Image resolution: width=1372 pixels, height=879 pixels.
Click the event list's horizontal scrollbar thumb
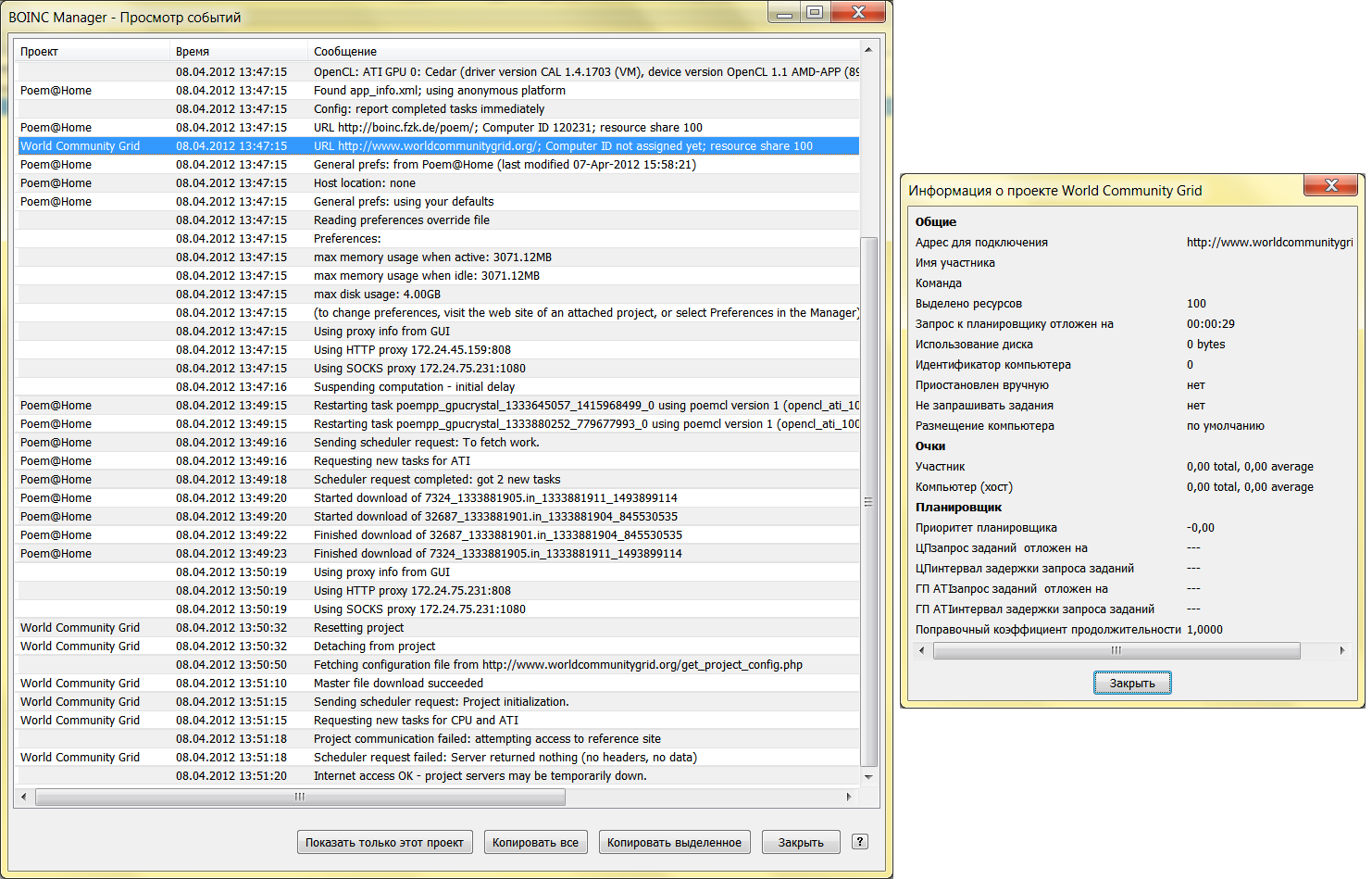pos(300,797)
